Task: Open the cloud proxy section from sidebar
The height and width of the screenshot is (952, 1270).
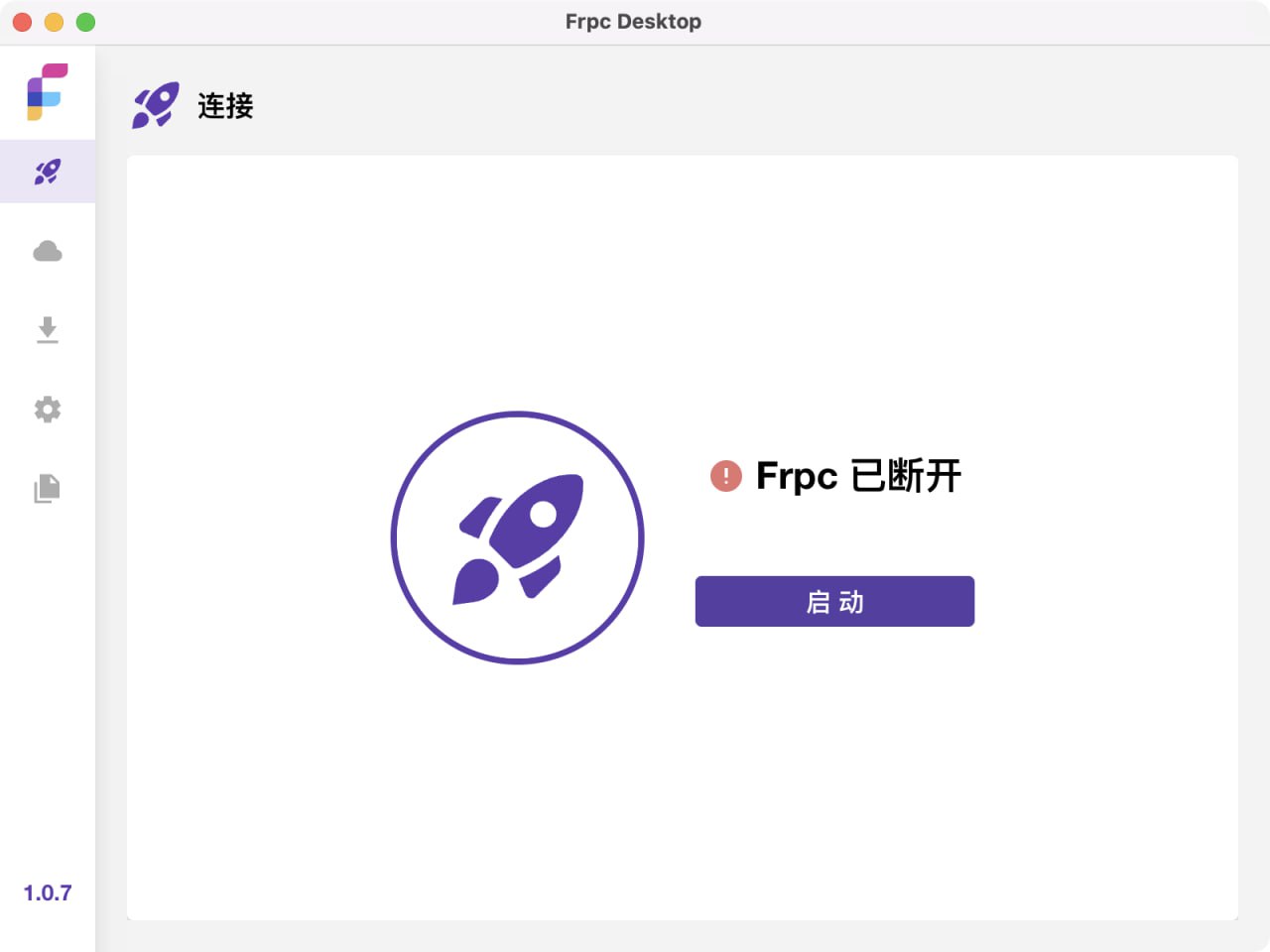Action: 47,251
